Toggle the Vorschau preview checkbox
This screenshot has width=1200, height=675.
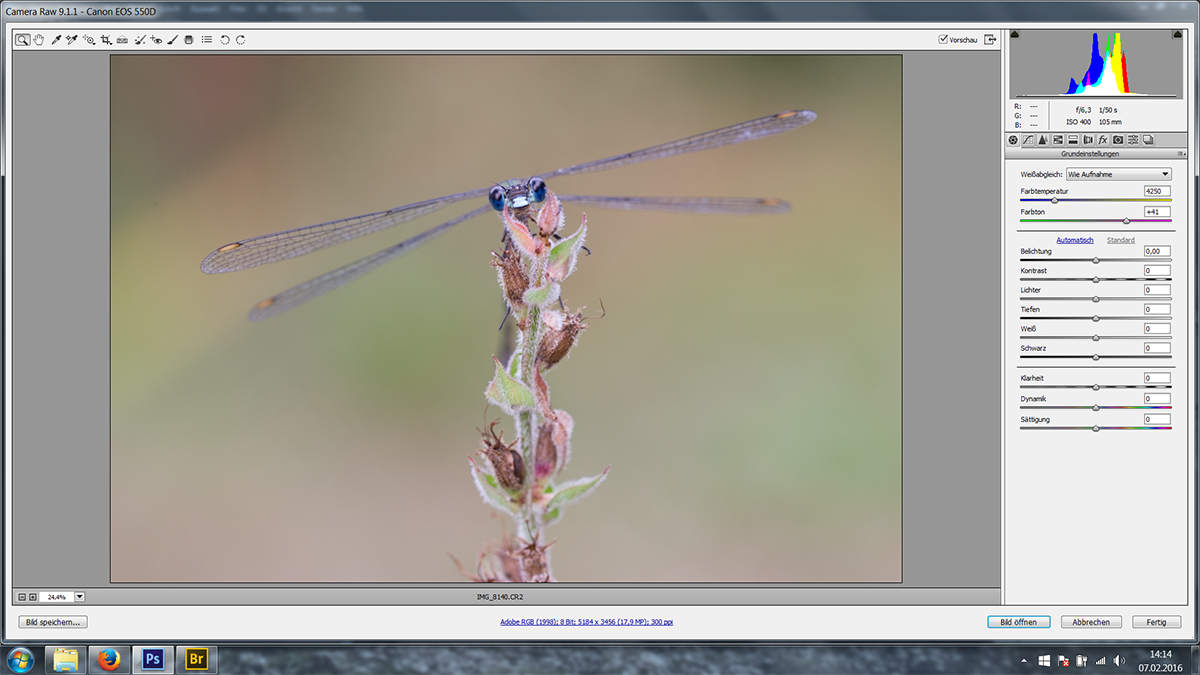(x=943, y=40)
